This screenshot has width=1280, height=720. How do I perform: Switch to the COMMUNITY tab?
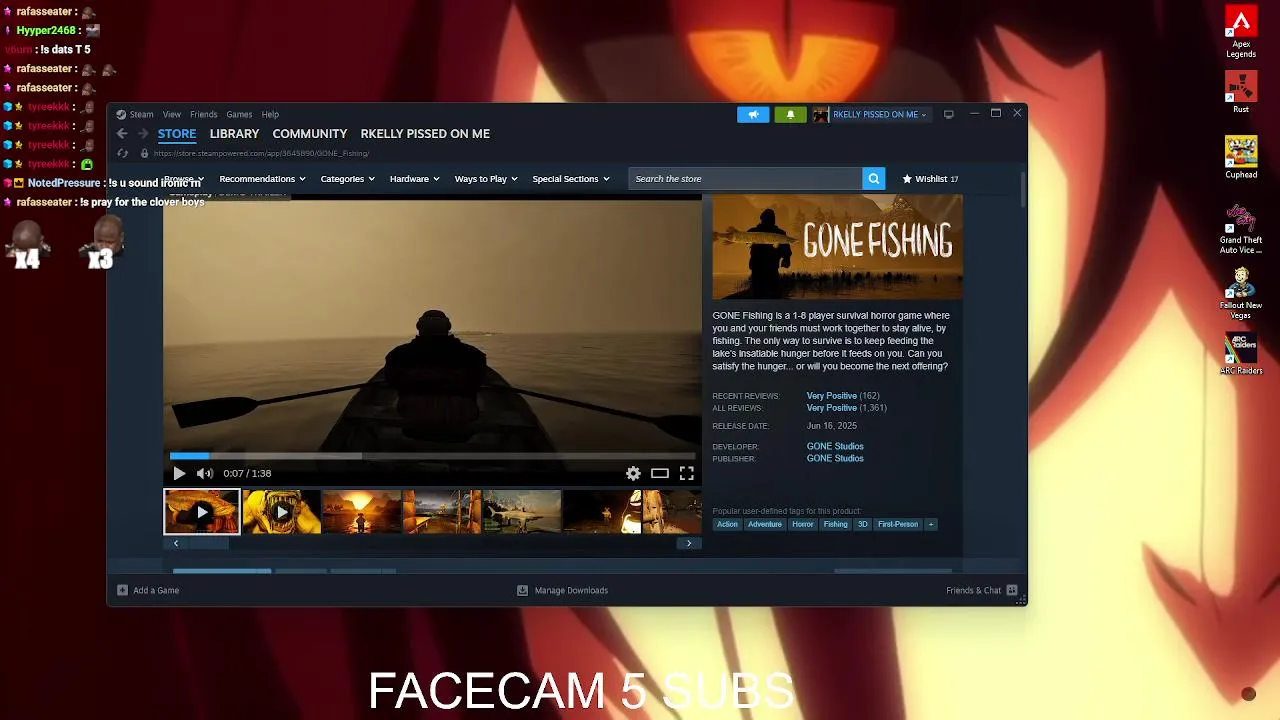tap(310, 133)
